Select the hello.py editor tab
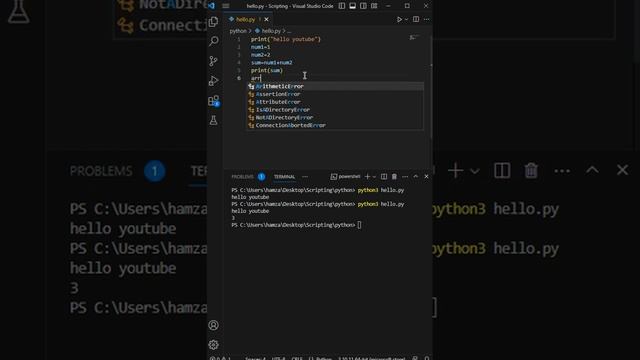This screenshot has width=640, height=360. pyautogui.click(x=245, y=19)
